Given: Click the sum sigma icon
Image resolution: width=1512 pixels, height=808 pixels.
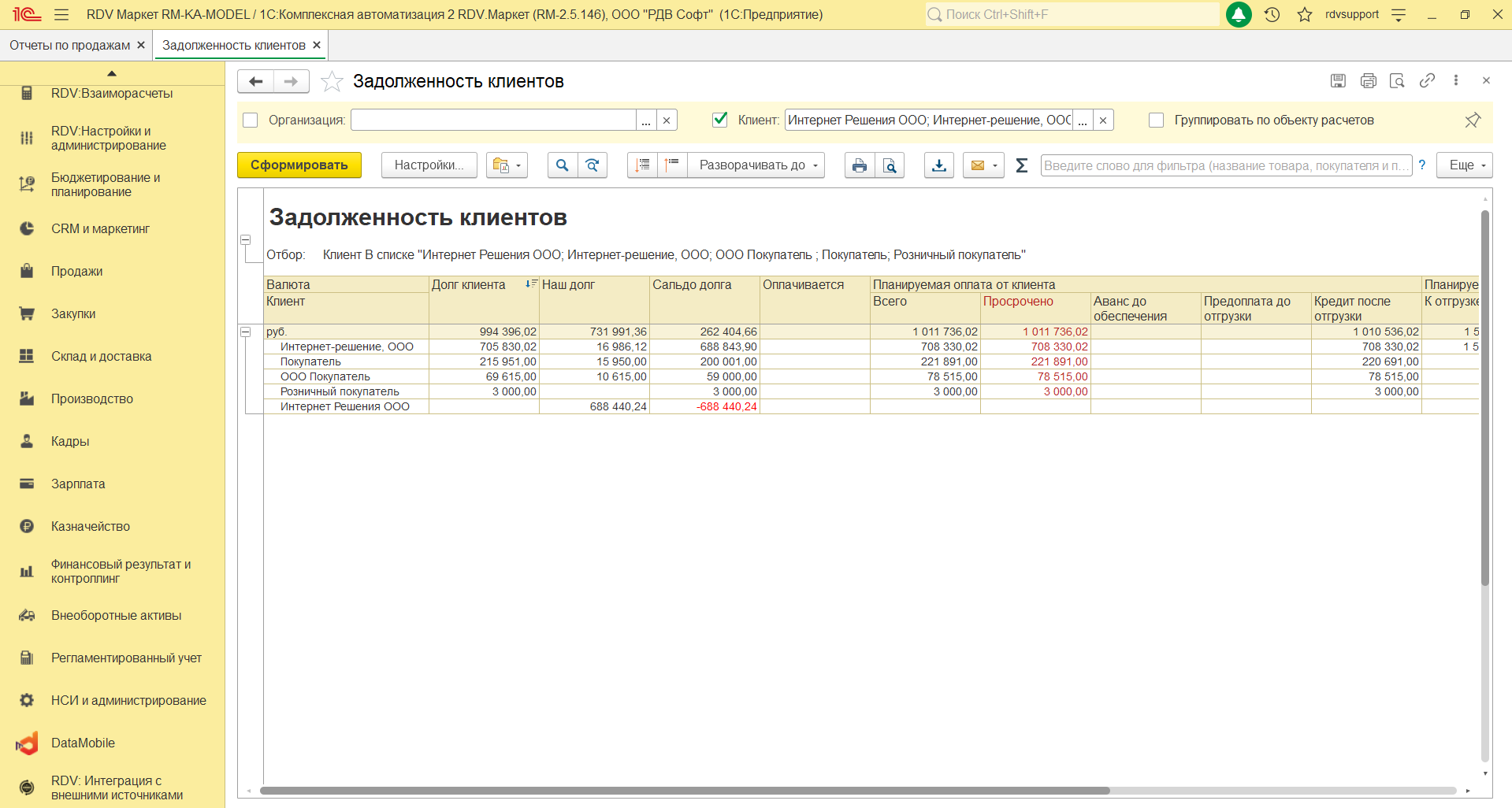Looking at the screenshot, I should (x=1022, y=165).
